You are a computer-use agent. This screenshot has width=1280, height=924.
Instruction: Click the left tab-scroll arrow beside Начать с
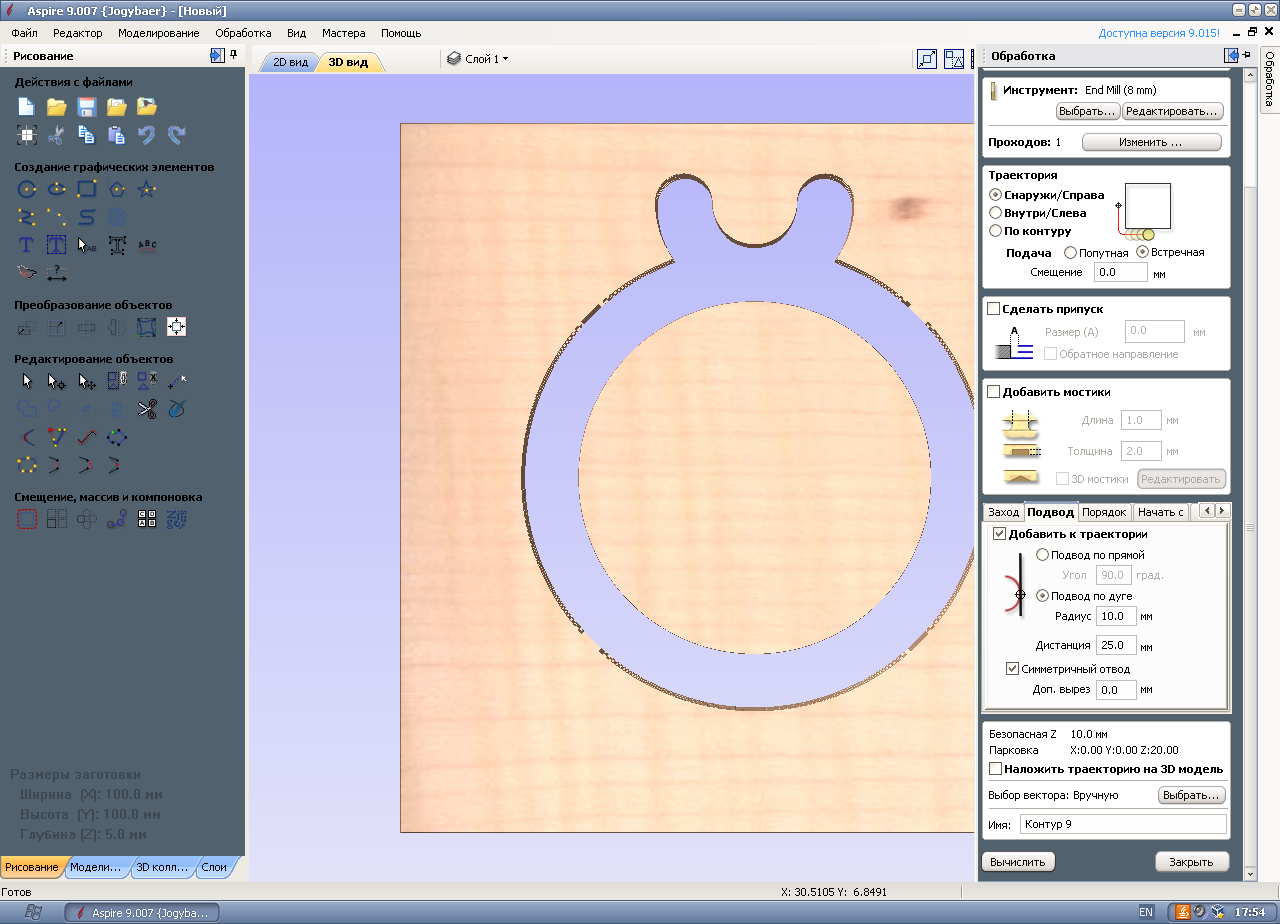pos(1206,511)
